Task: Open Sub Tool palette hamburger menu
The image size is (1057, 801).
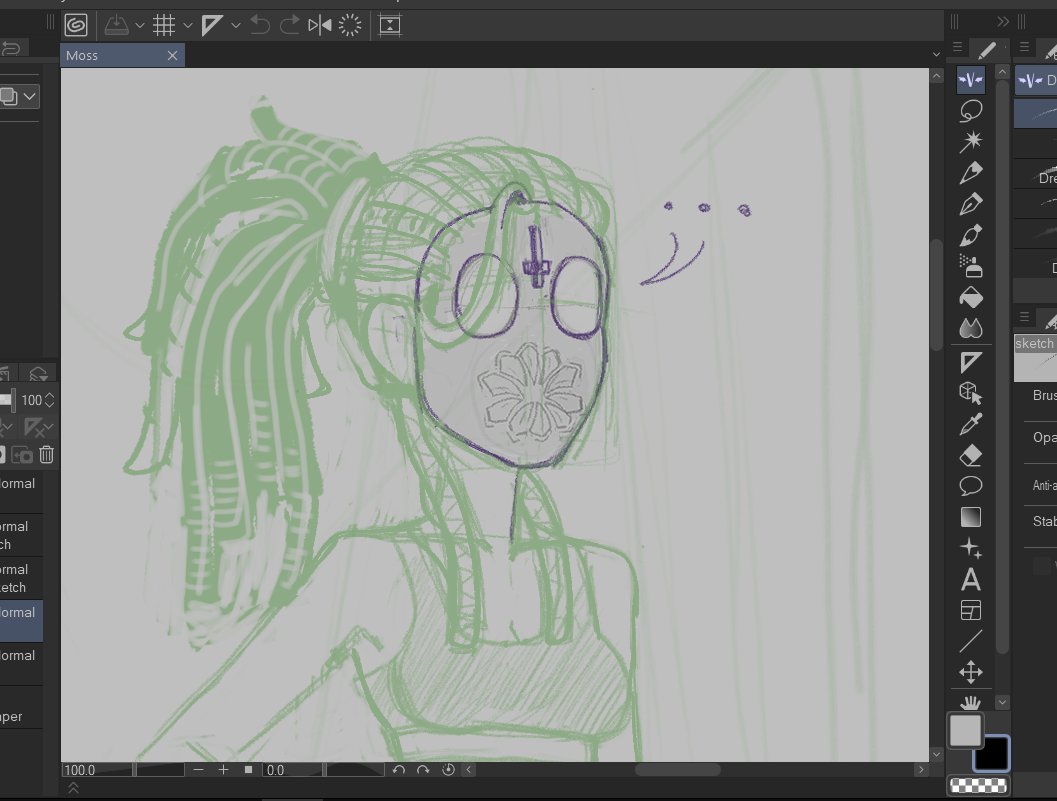Action: pos(1024,47)
